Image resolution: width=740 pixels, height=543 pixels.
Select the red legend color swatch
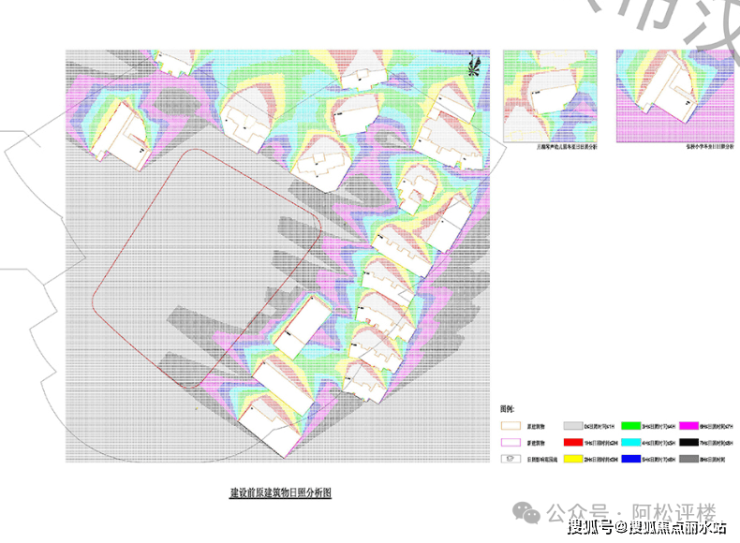[x=573, y=441]
